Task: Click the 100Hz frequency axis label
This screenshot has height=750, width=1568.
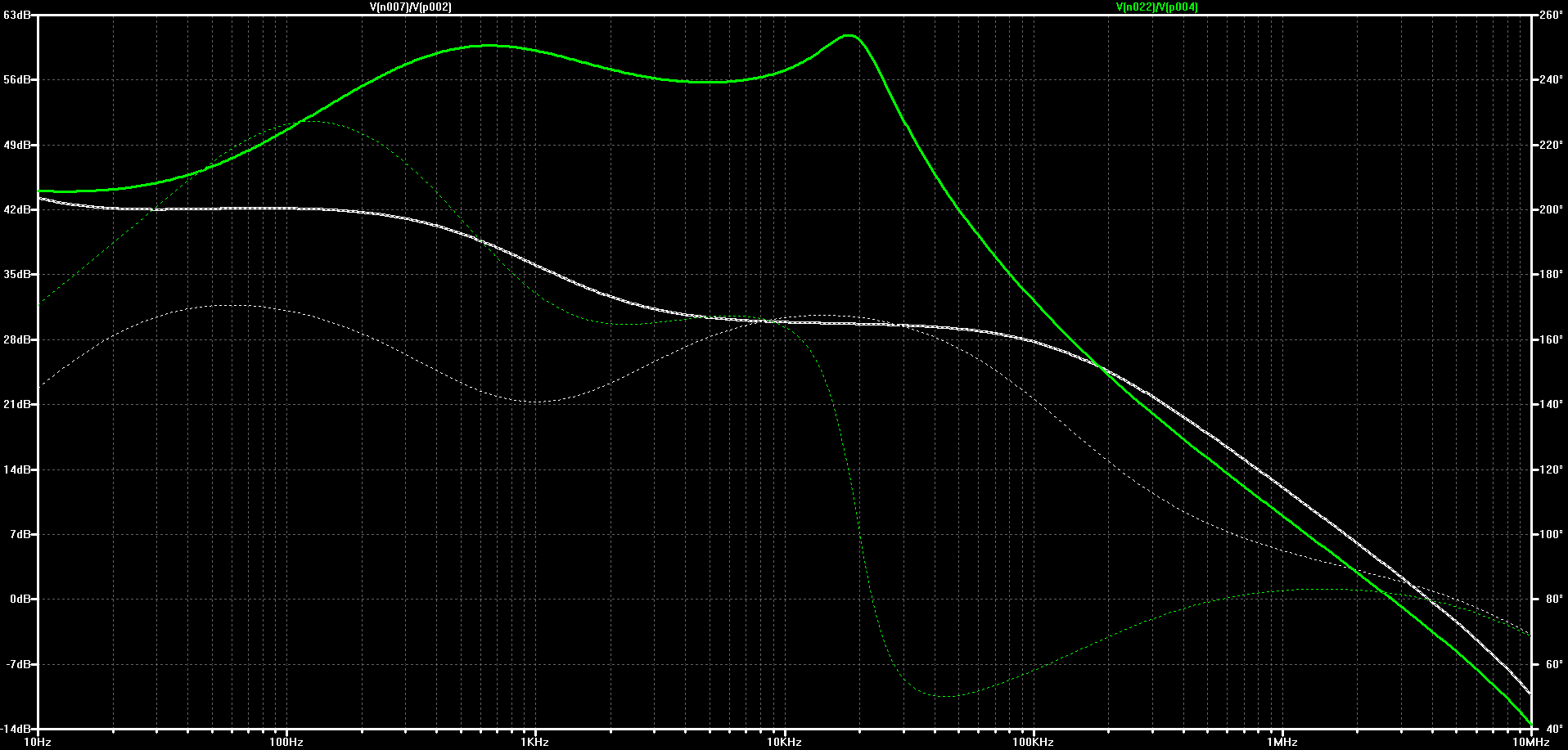Action: pos(286,742)
